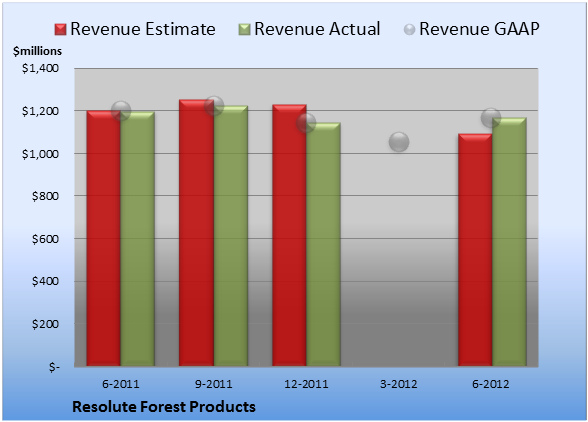
Task: Select the red estimate bar for 6-2011
Action: [x=104, y=238]
